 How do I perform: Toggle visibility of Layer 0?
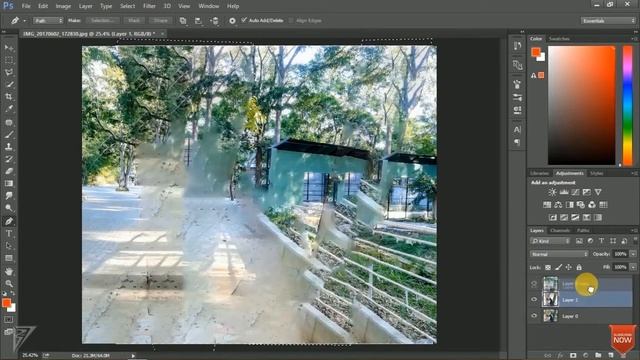(534, 316)
